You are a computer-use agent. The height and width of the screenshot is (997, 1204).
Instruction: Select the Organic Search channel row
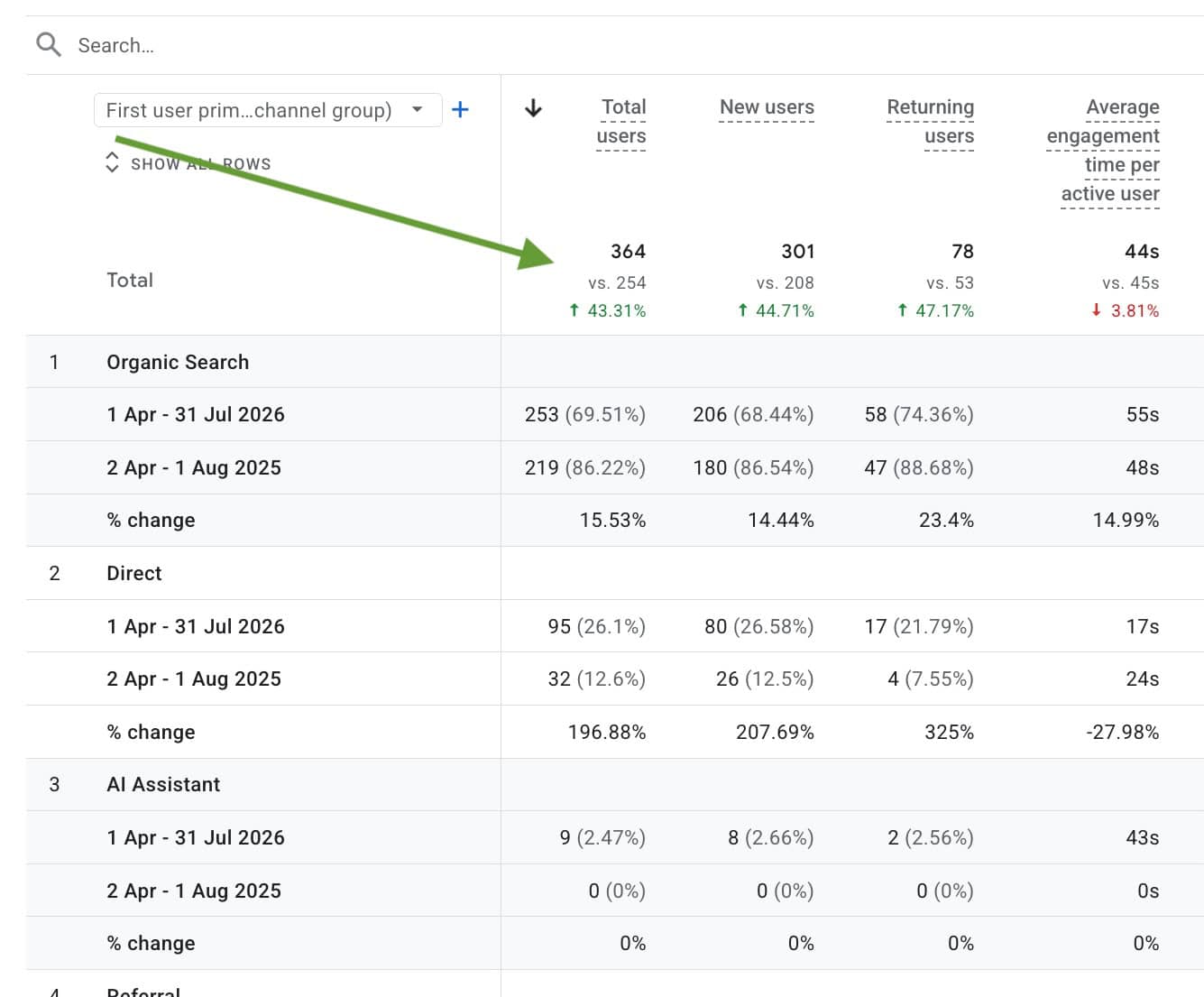(x=178, y=362)
